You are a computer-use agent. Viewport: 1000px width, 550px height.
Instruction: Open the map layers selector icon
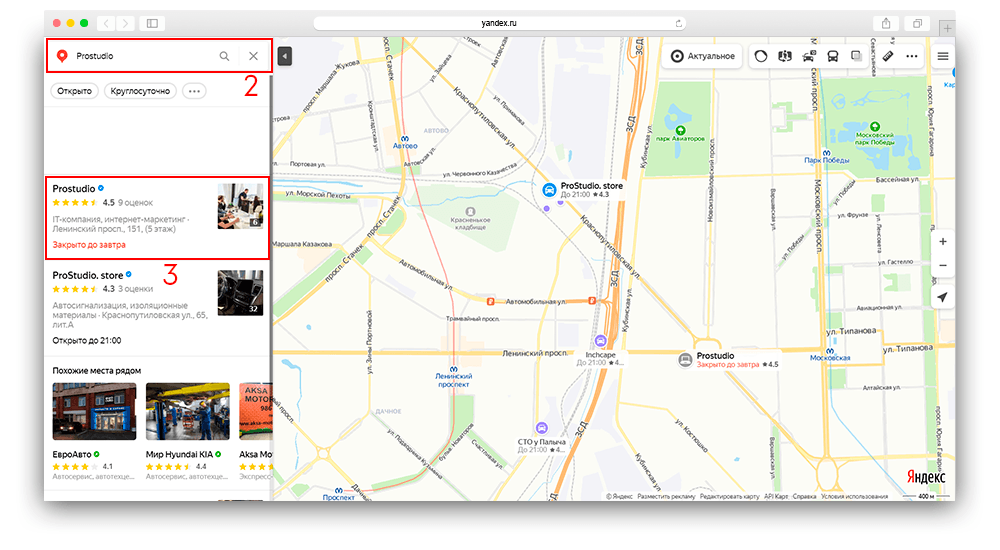[x=857, y=56]
